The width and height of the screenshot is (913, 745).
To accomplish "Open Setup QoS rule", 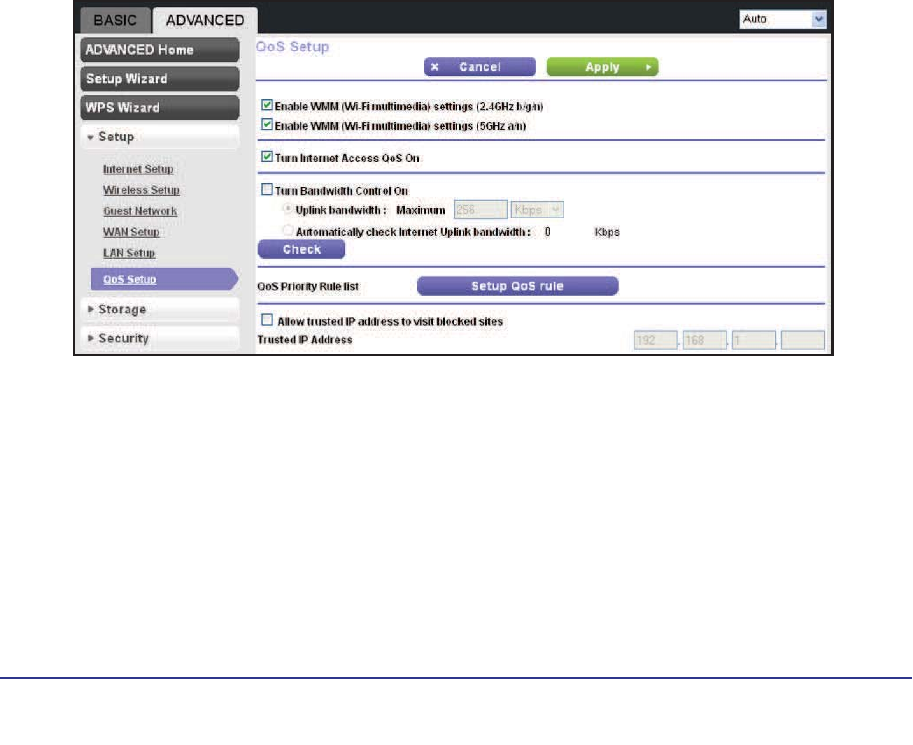I will click(x=518, y=286).
